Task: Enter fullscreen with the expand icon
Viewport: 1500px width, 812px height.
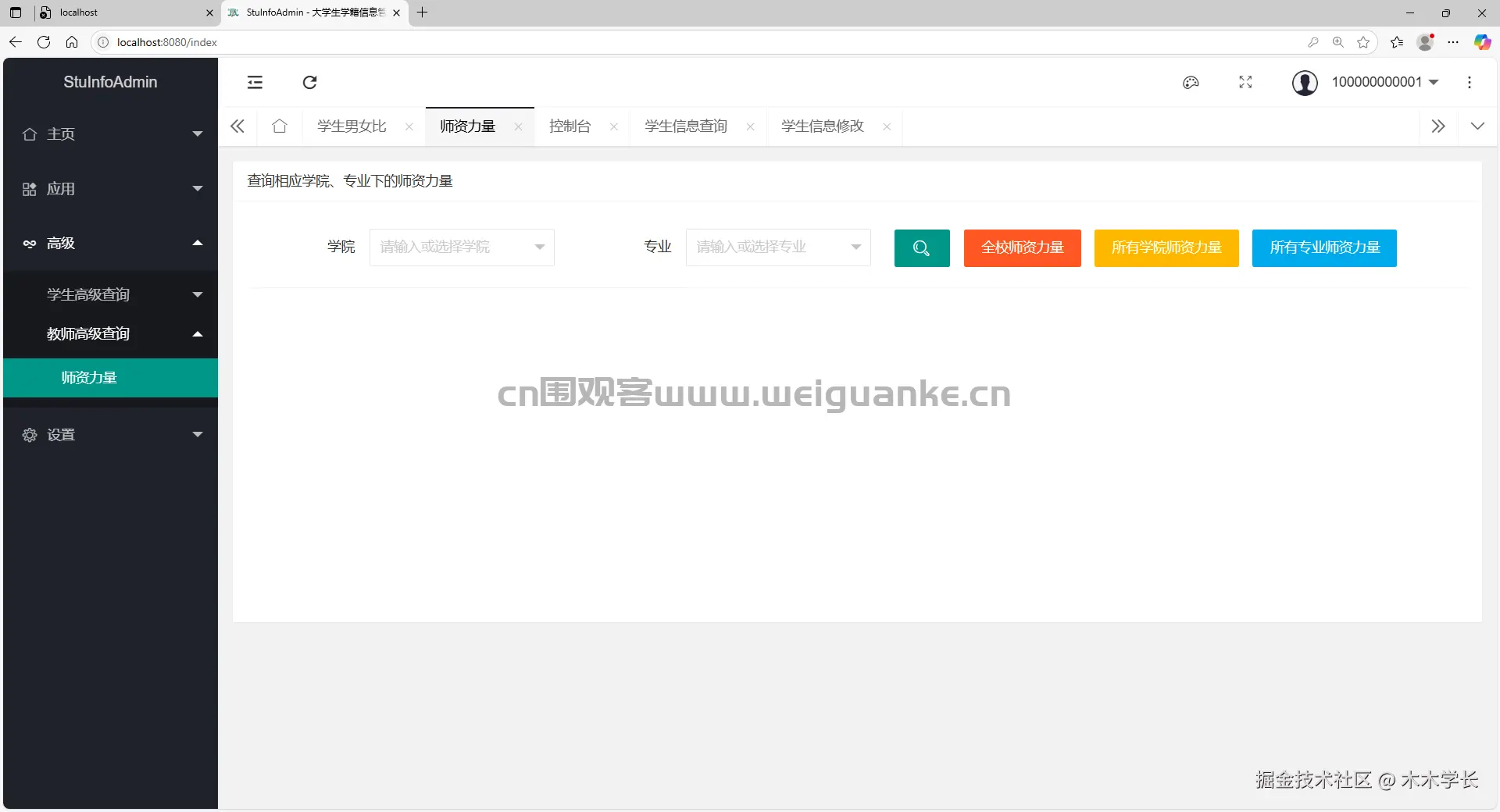Action: 1245,82
